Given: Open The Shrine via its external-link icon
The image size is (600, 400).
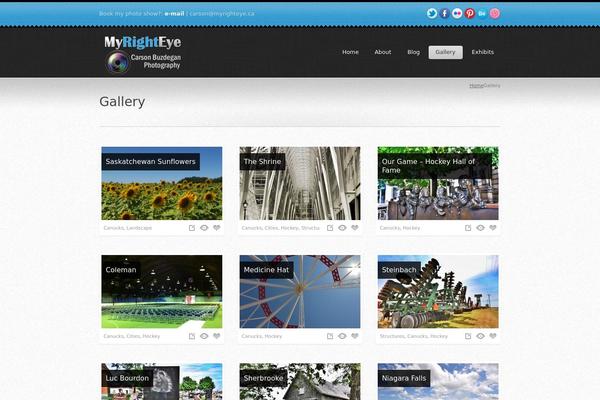Looking at the screenshot, I should tap(330, 228).
